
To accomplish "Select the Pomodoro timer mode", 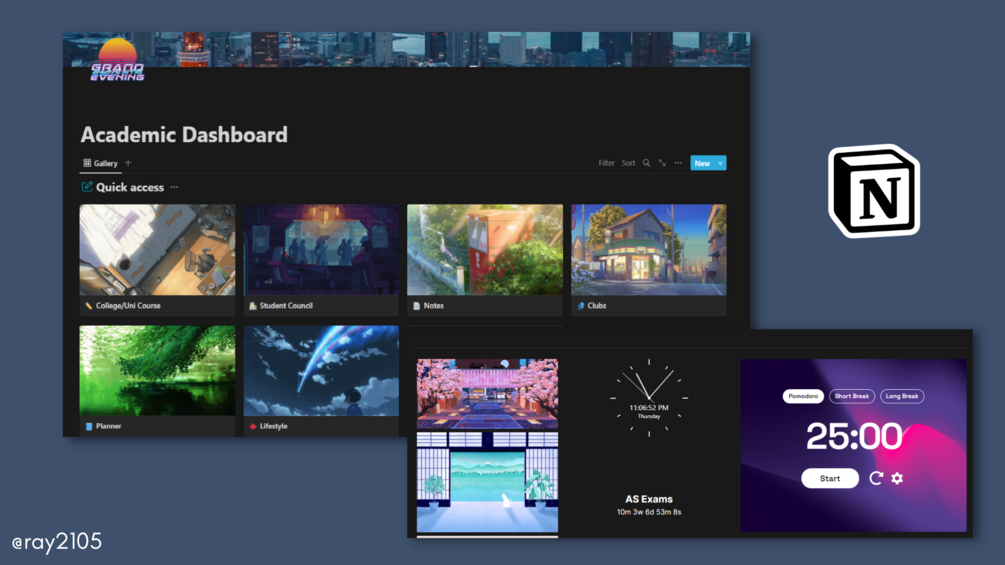I will click(x=803, y=396).
